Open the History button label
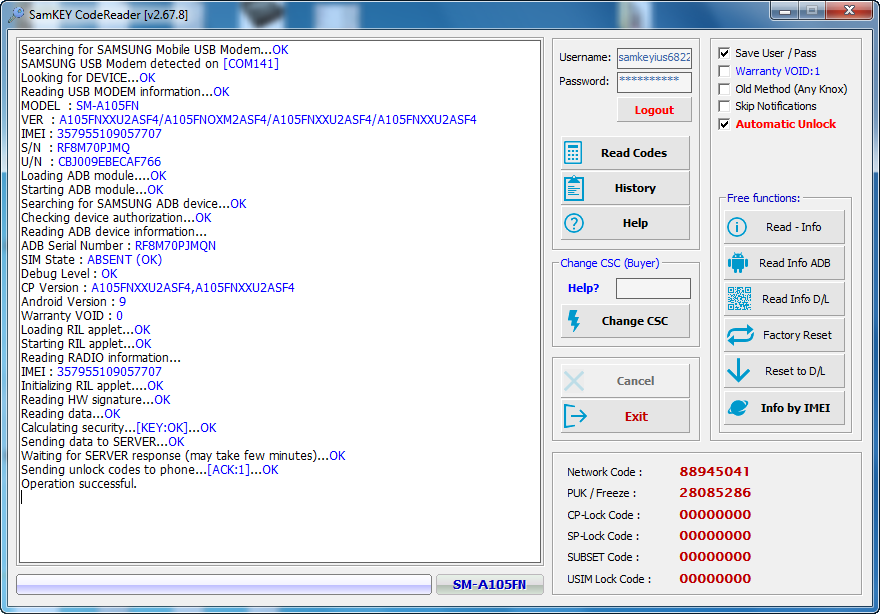880x614 pixels. [x=635, y=188]
